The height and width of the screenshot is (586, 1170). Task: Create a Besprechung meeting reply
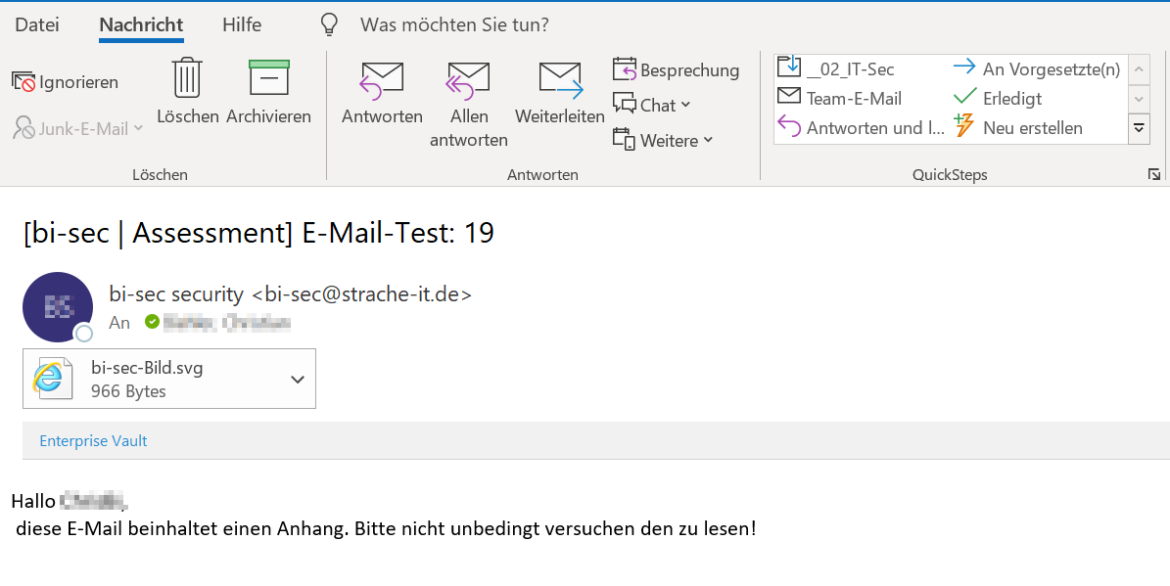[675, 71]
